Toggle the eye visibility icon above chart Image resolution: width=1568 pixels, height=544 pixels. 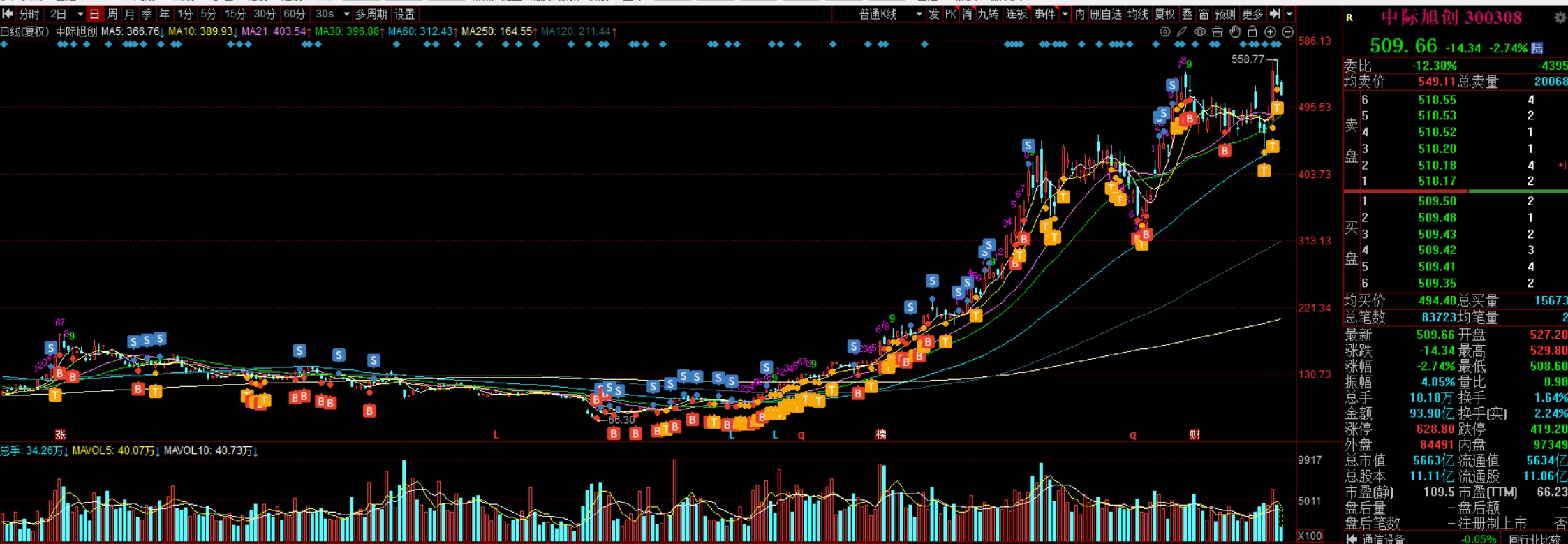1199,31
